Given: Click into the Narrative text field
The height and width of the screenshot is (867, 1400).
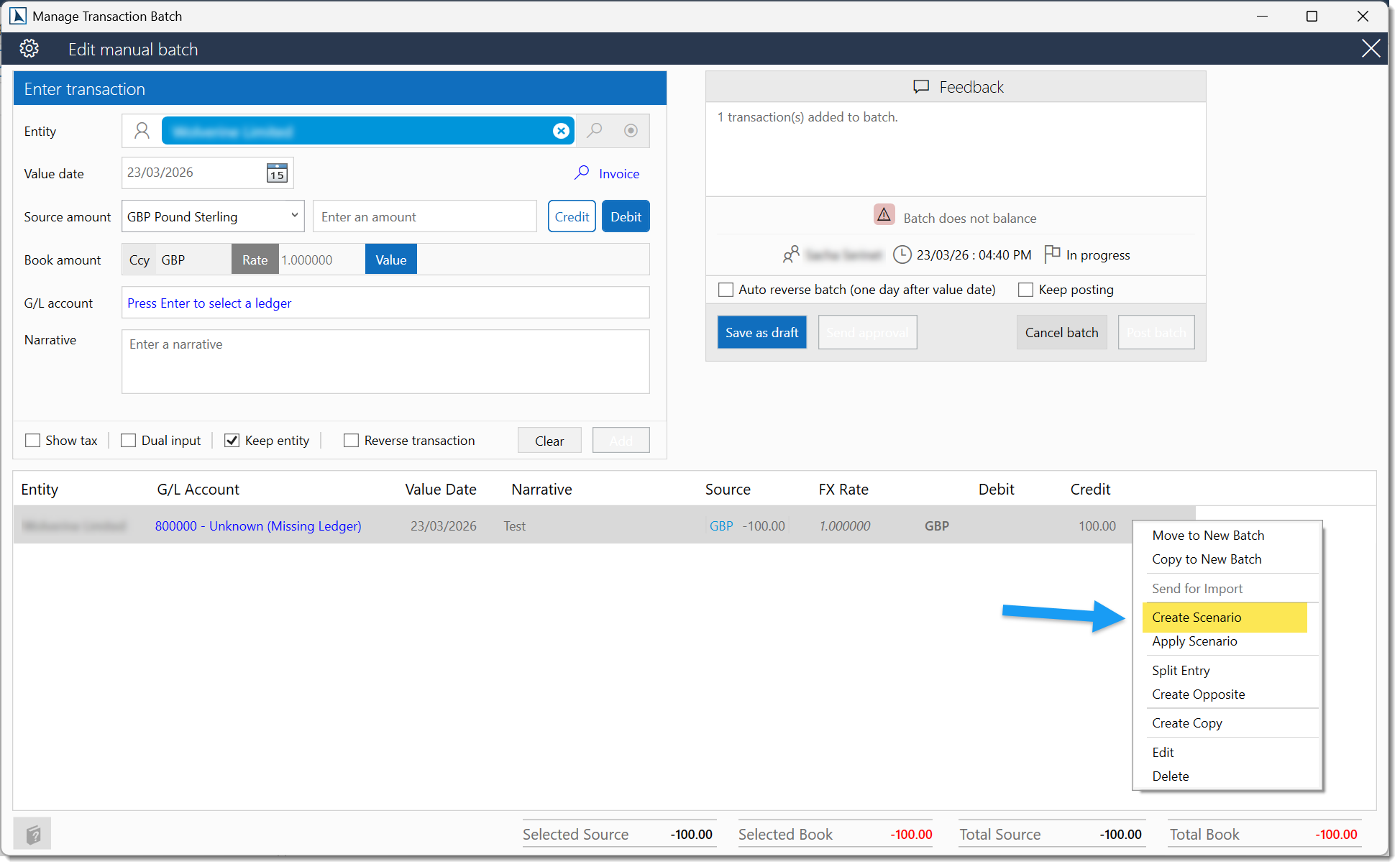Looking at the screenshot, I should pos(385,362).
